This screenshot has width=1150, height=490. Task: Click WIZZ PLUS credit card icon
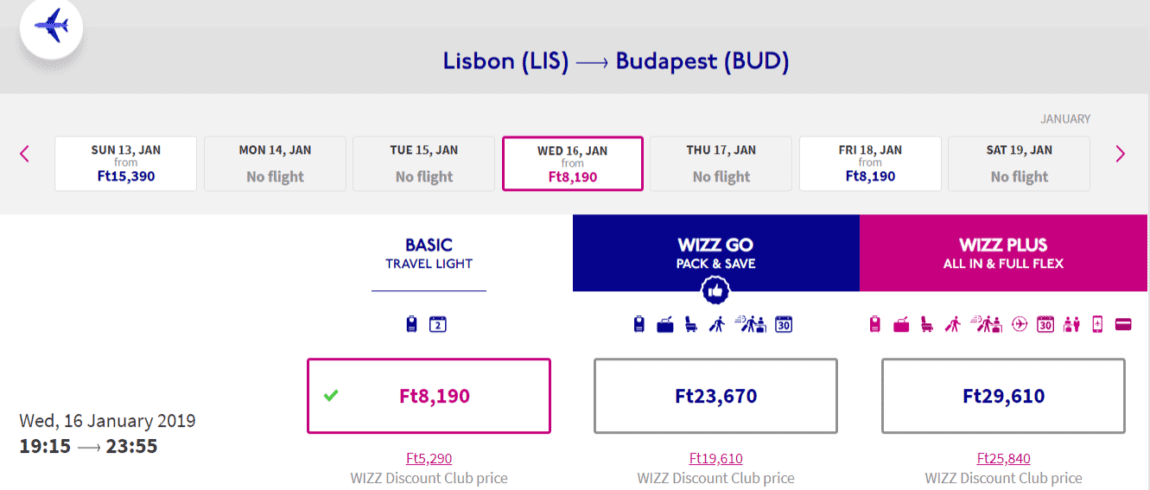click(1123, 324)
